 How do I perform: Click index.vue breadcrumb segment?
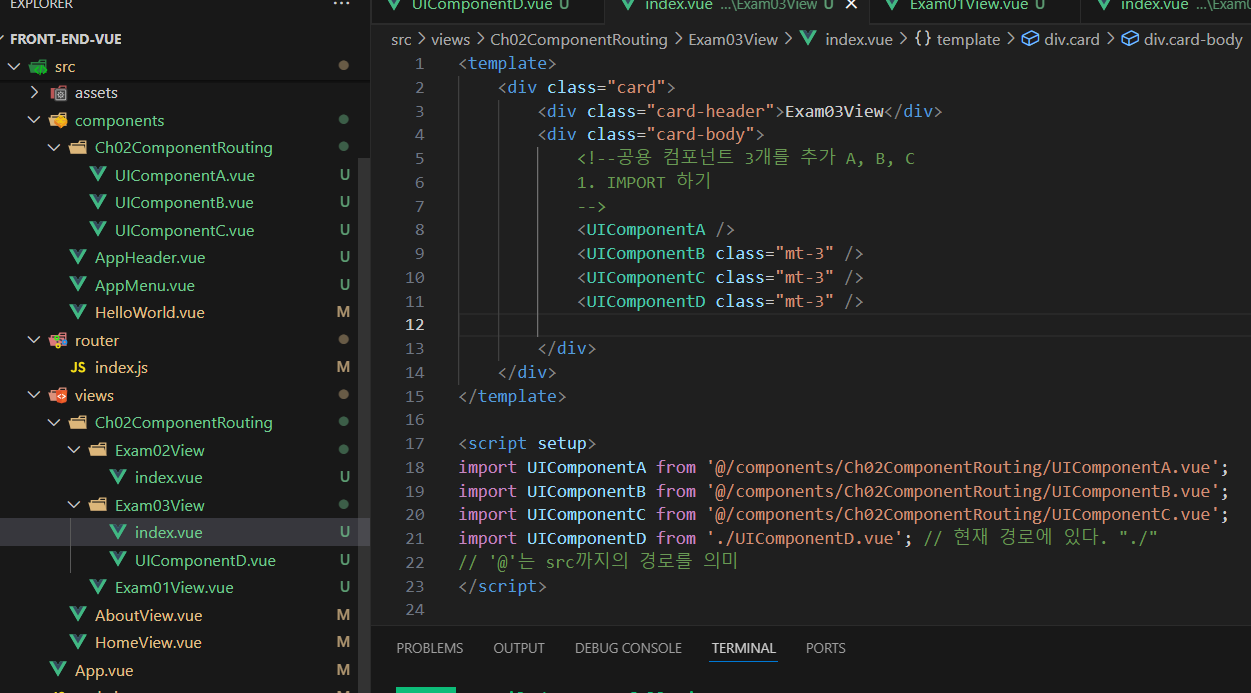point(858,39)
